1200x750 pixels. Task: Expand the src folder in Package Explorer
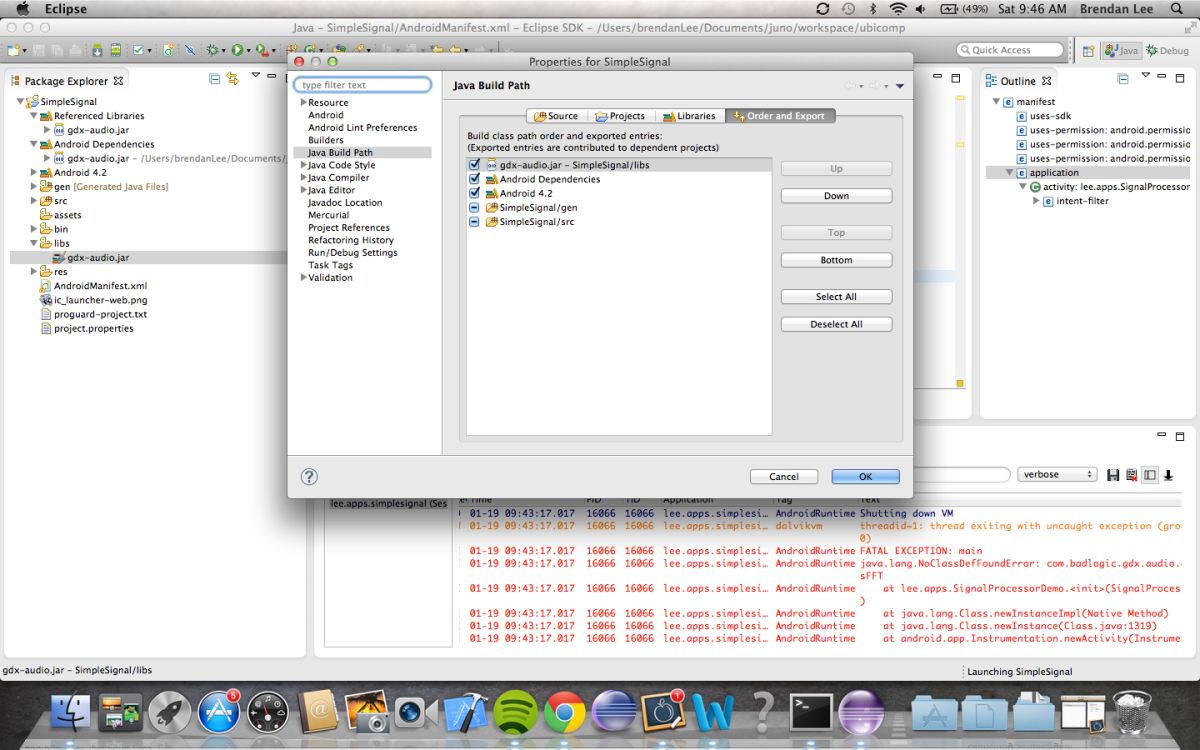[x=34, y=201]
